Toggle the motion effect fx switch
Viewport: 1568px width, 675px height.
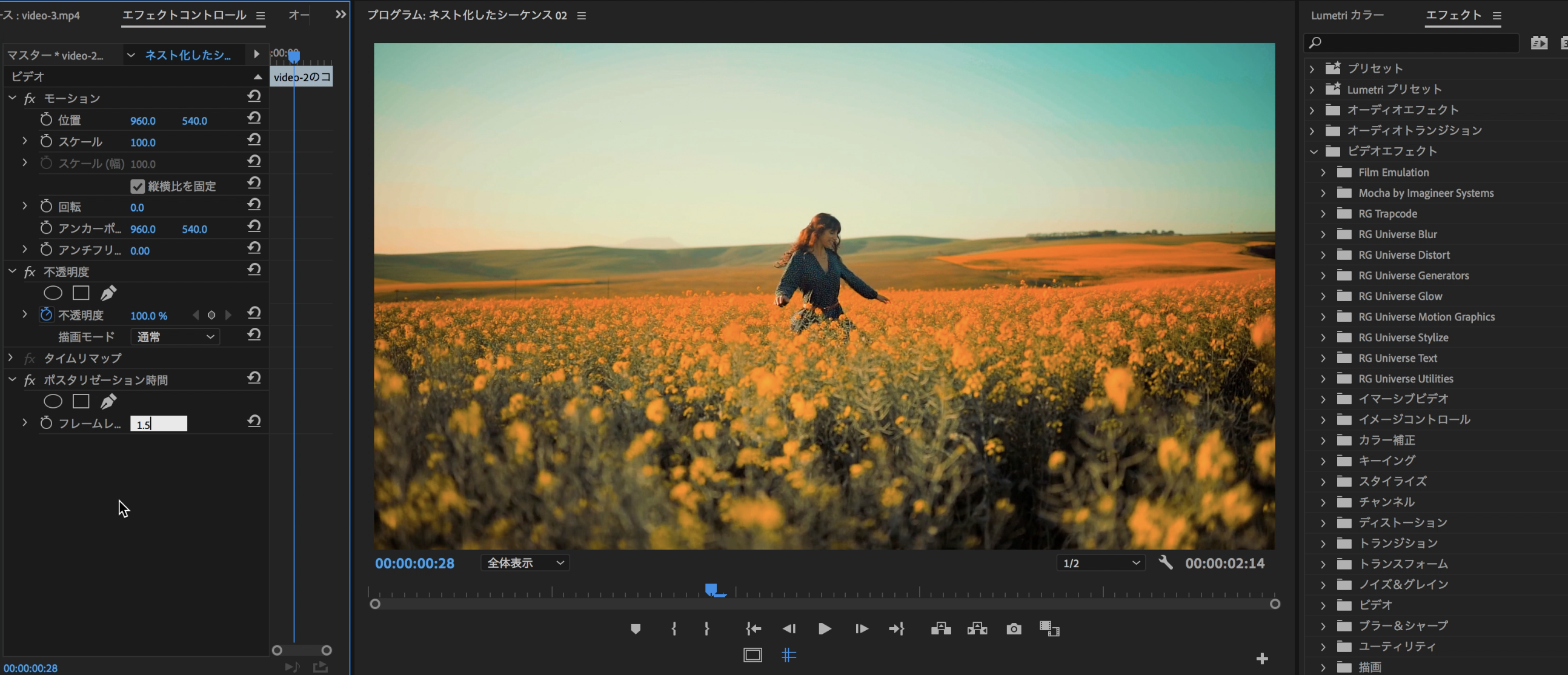[x=29, y=99]
